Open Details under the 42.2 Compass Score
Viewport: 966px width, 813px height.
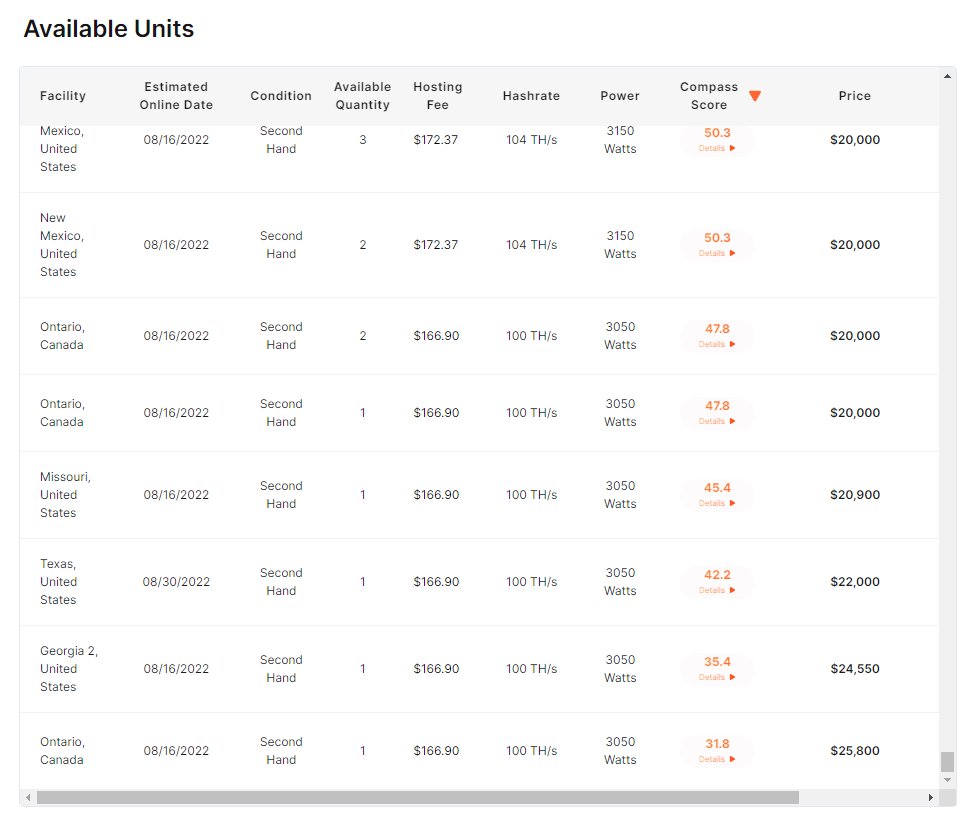click(x=716, y=590)
